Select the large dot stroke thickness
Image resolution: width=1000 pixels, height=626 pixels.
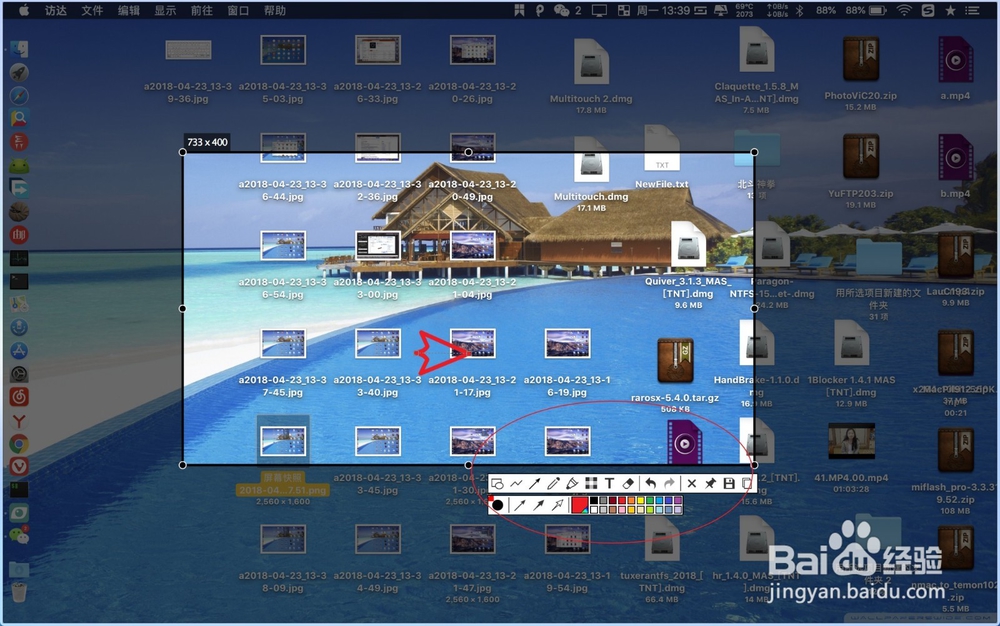(x=497, y=504)
